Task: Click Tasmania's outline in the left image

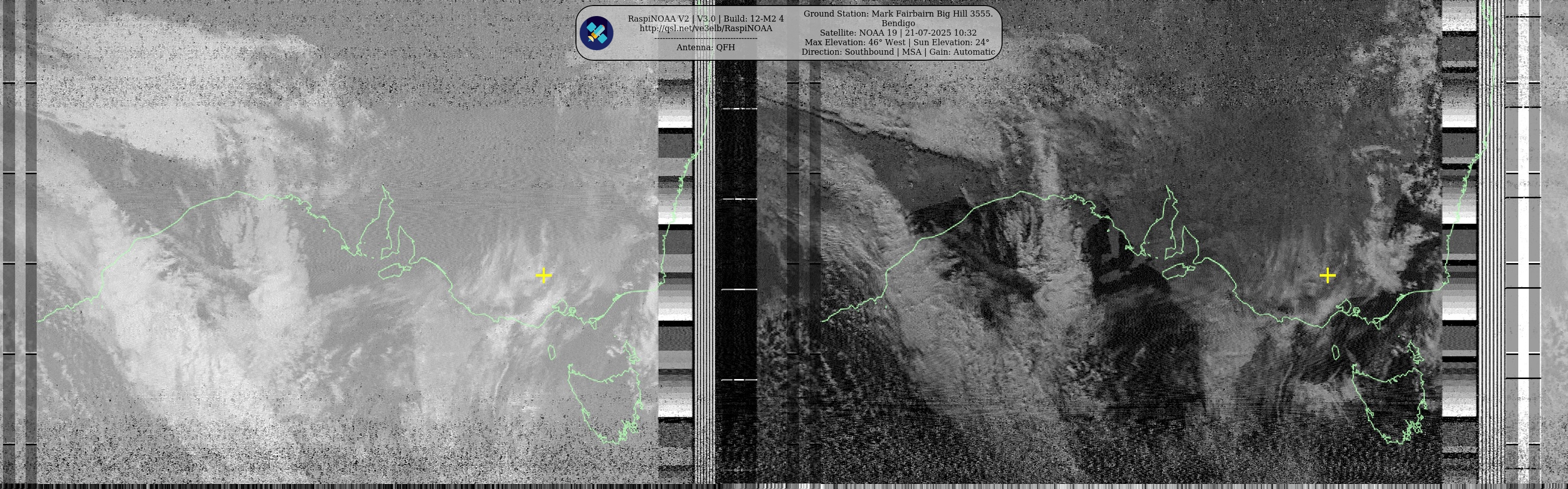Action: click(x=604, y=402)
